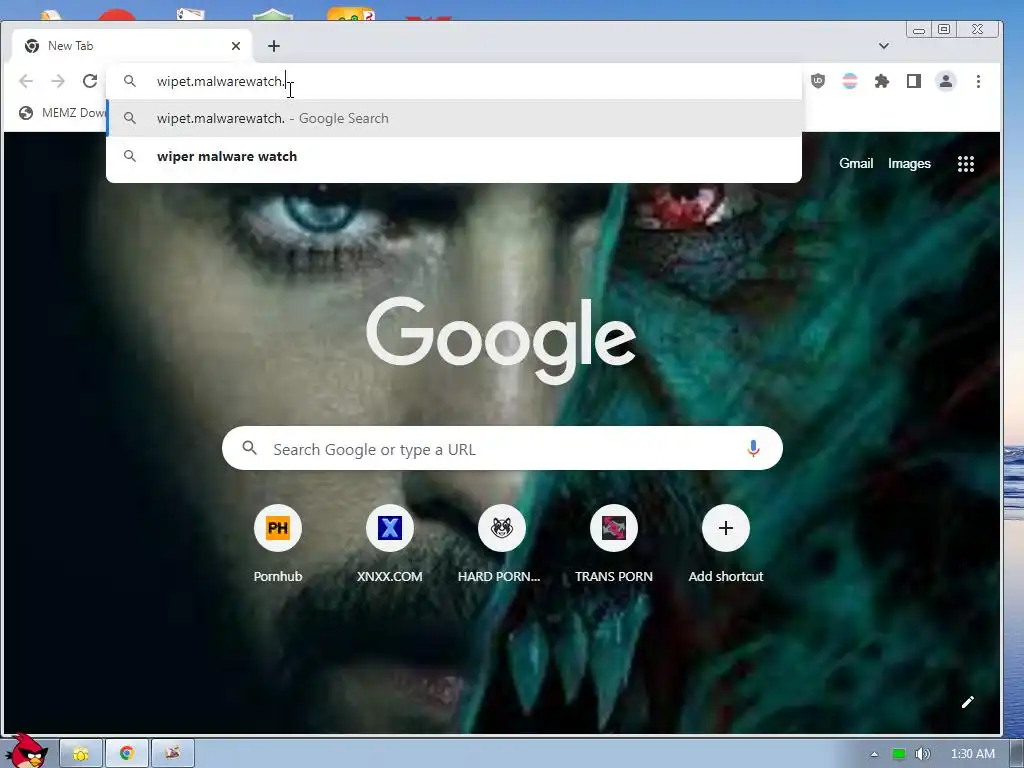Open Chrome's three-dot menu
Image resolution: width=1024 pixels, height=768 pixels.
point(978,81)
